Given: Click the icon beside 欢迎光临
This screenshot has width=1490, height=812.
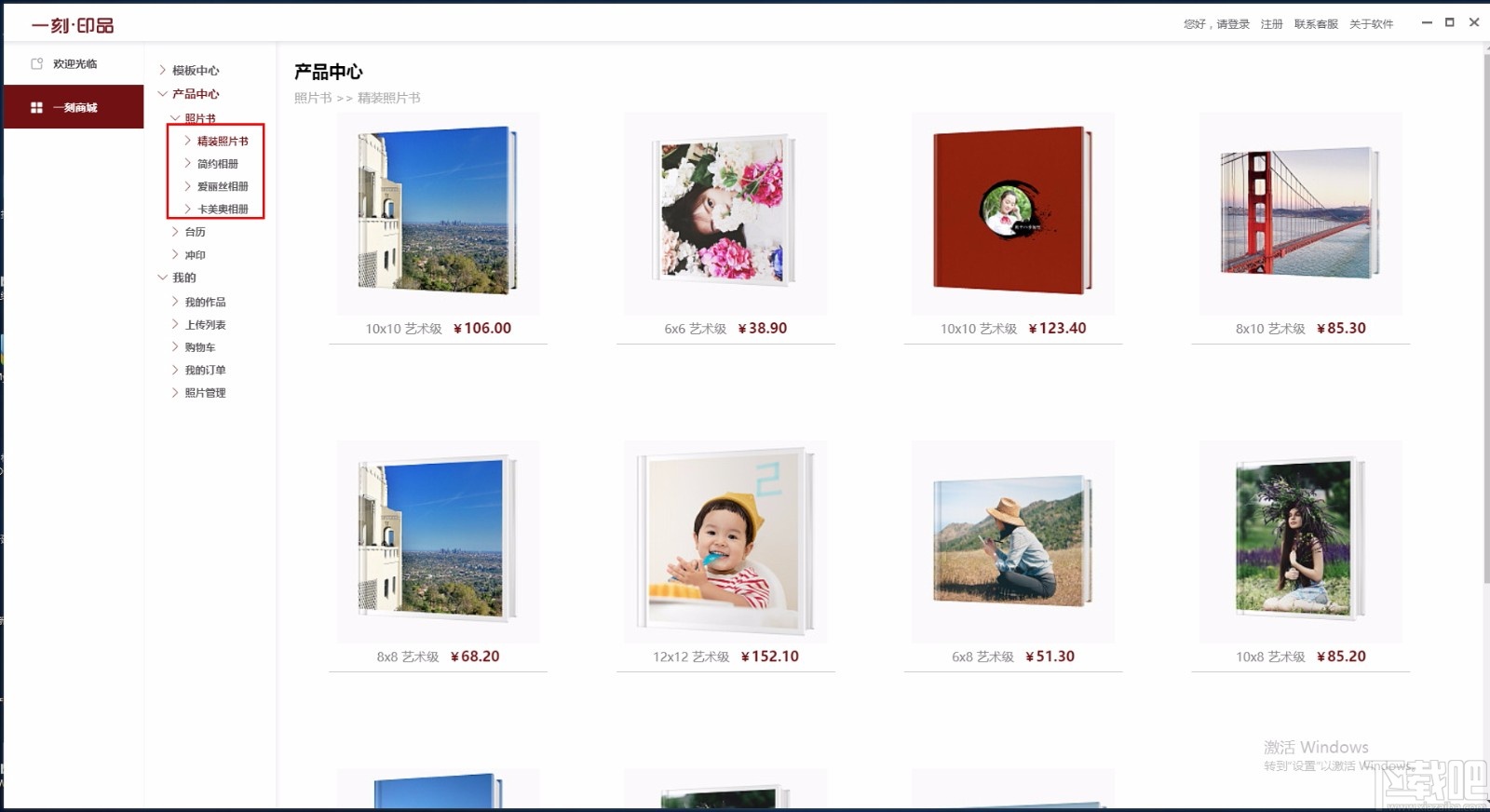Looking at the screenshot, I should tap(37, 63).
